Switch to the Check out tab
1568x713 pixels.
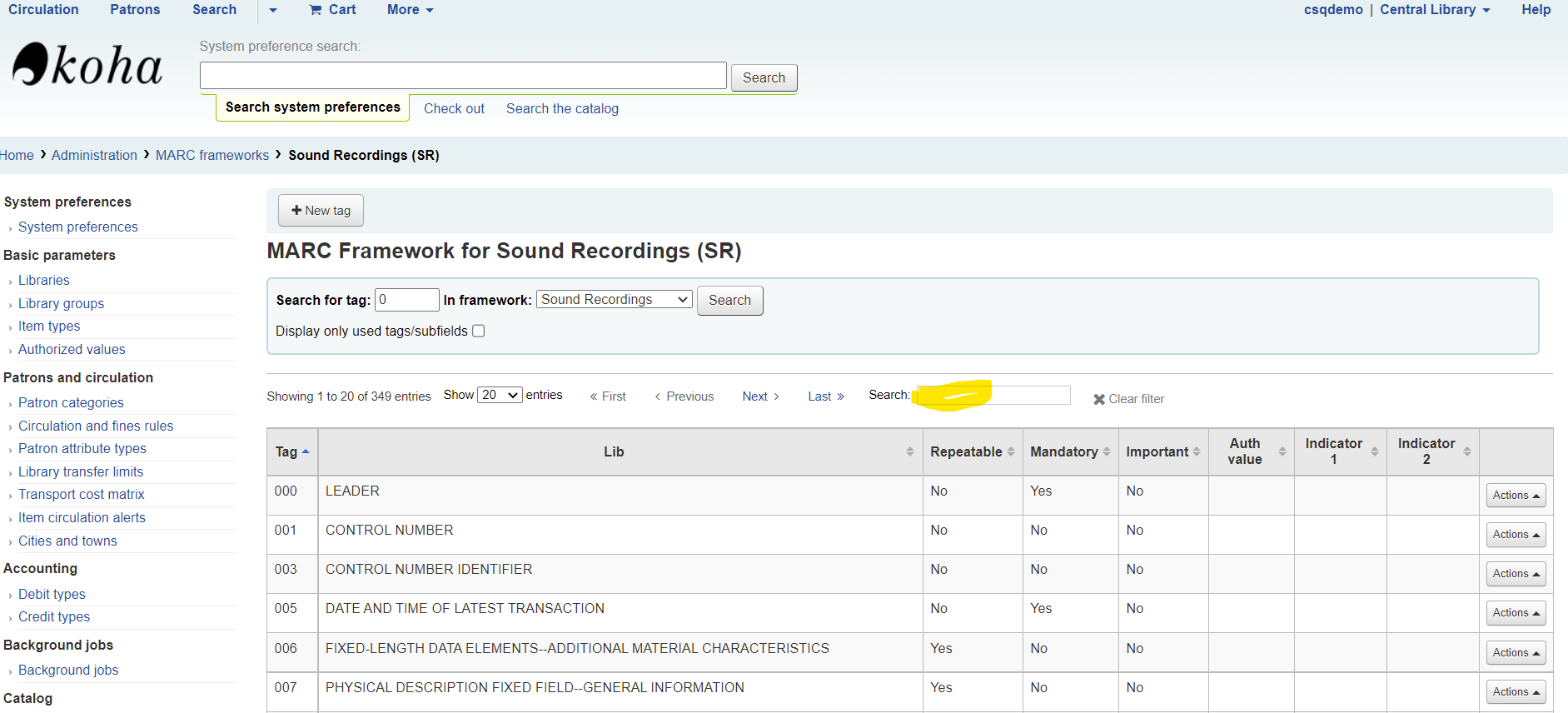tap(454, 108)
